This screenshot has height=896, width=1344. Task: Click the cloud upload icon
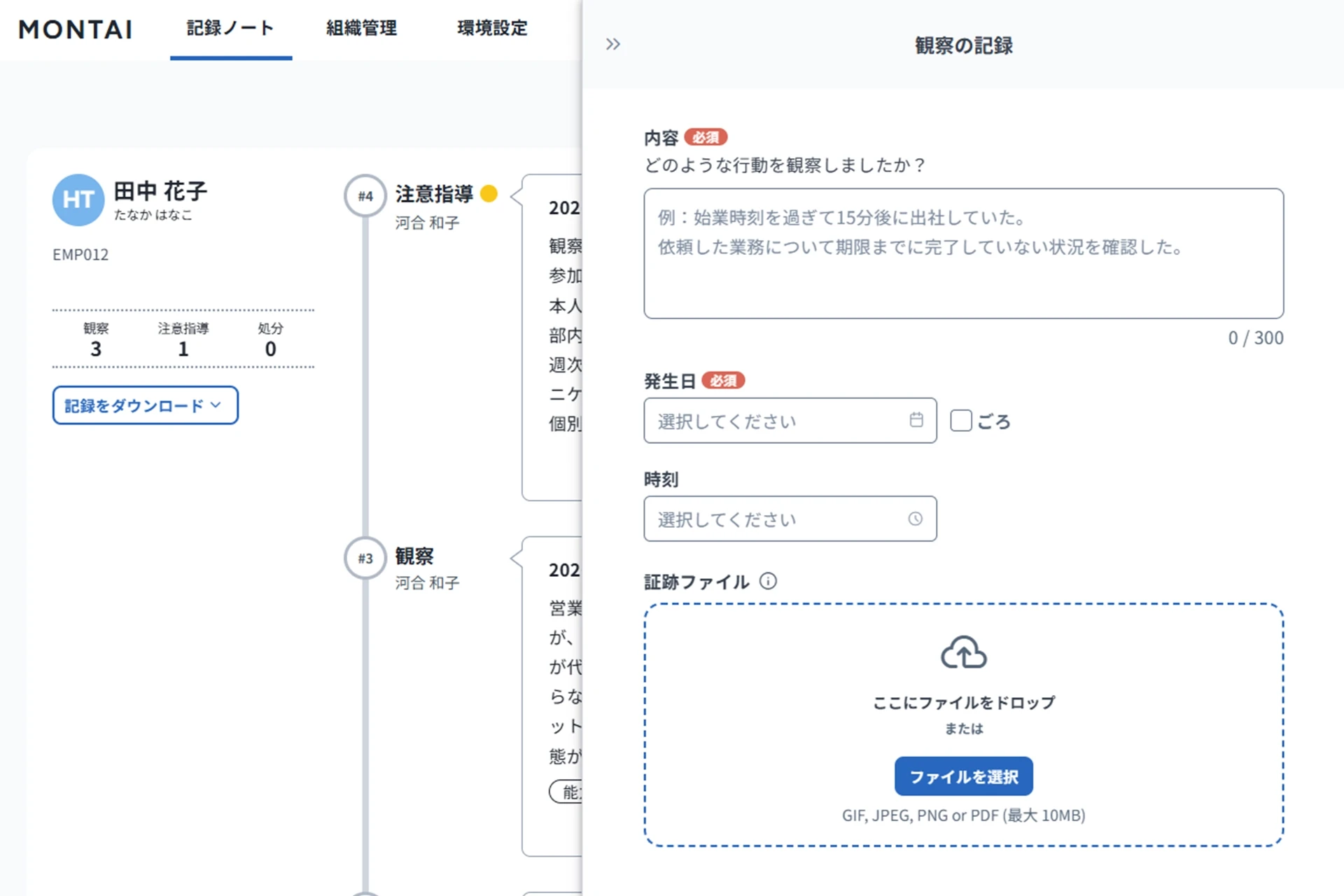pyautogui.click(x=963, y=653)
